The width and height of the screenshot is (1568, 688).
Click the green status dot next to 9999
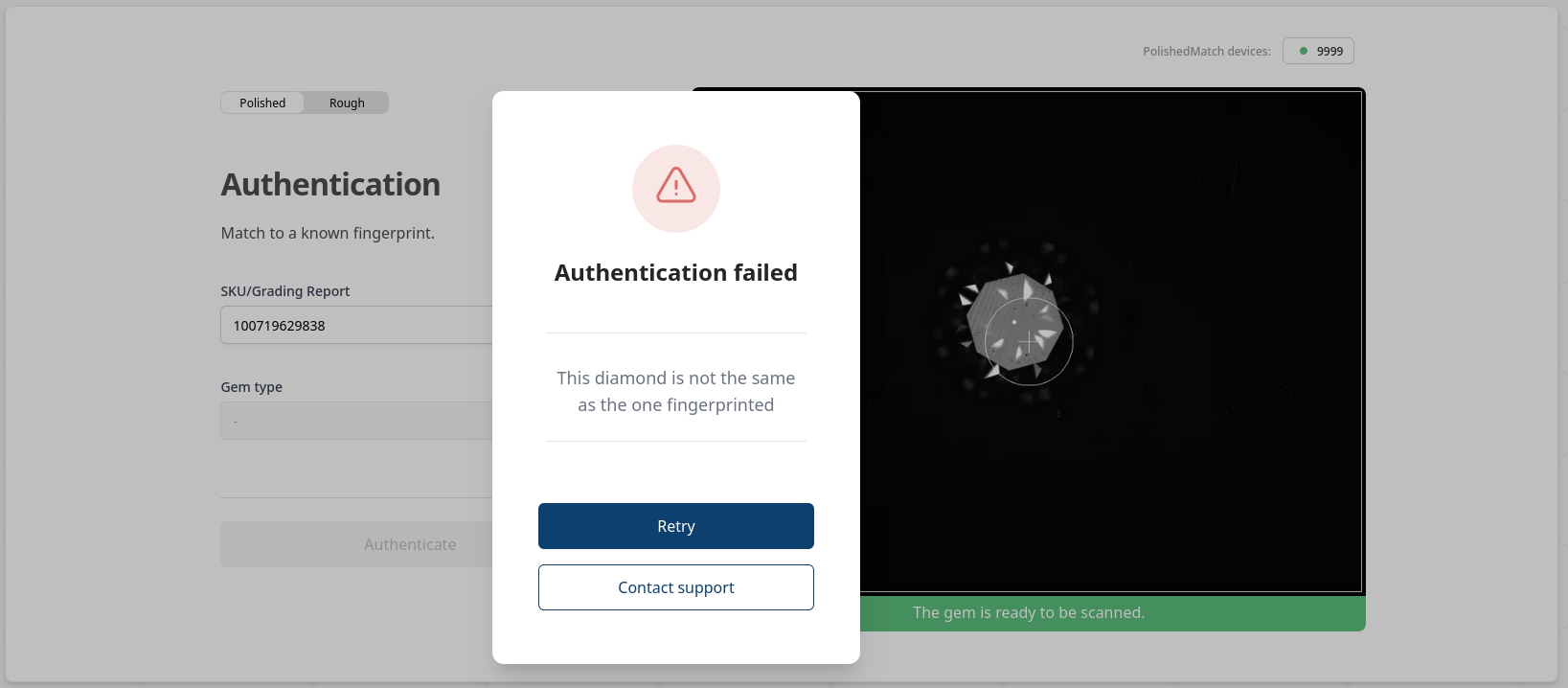click(1304, 51)
